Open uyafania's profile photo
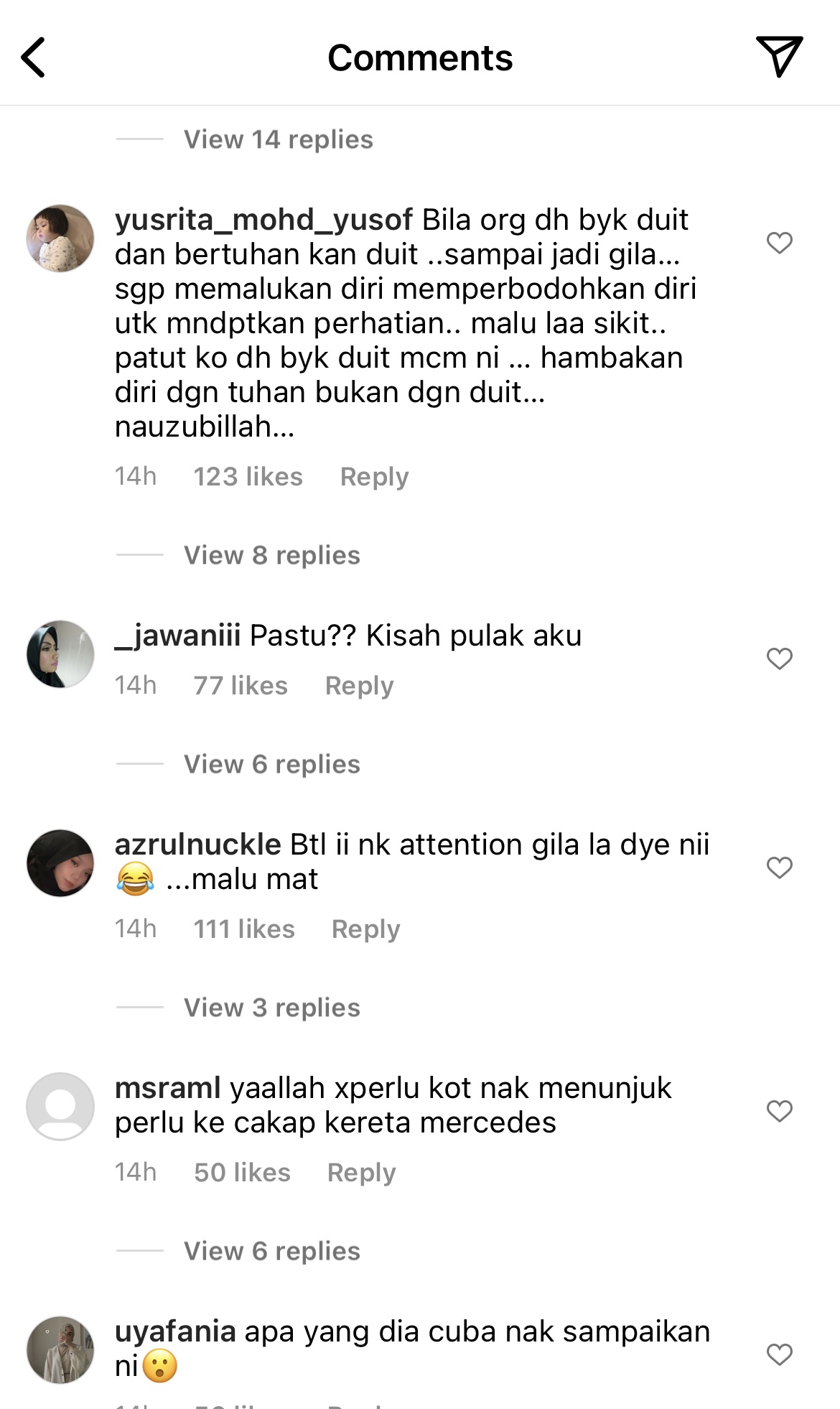This screenshot has width=840, height=1409. pos(60,1350)
